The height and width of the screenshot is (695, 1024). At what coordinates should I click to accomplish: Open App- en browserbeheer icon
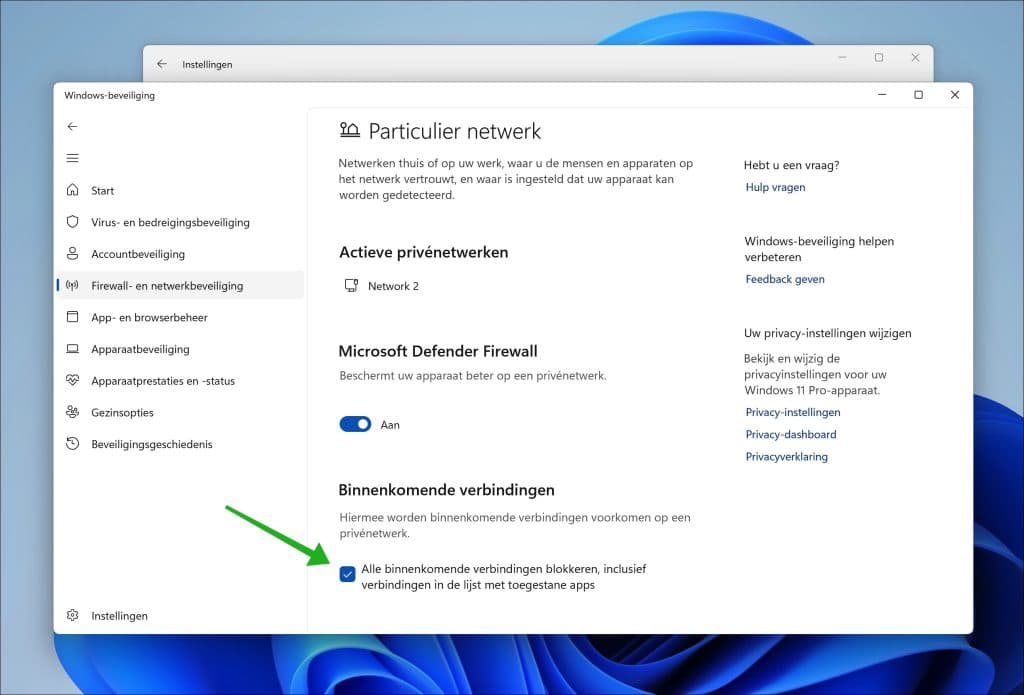(72, 317)
